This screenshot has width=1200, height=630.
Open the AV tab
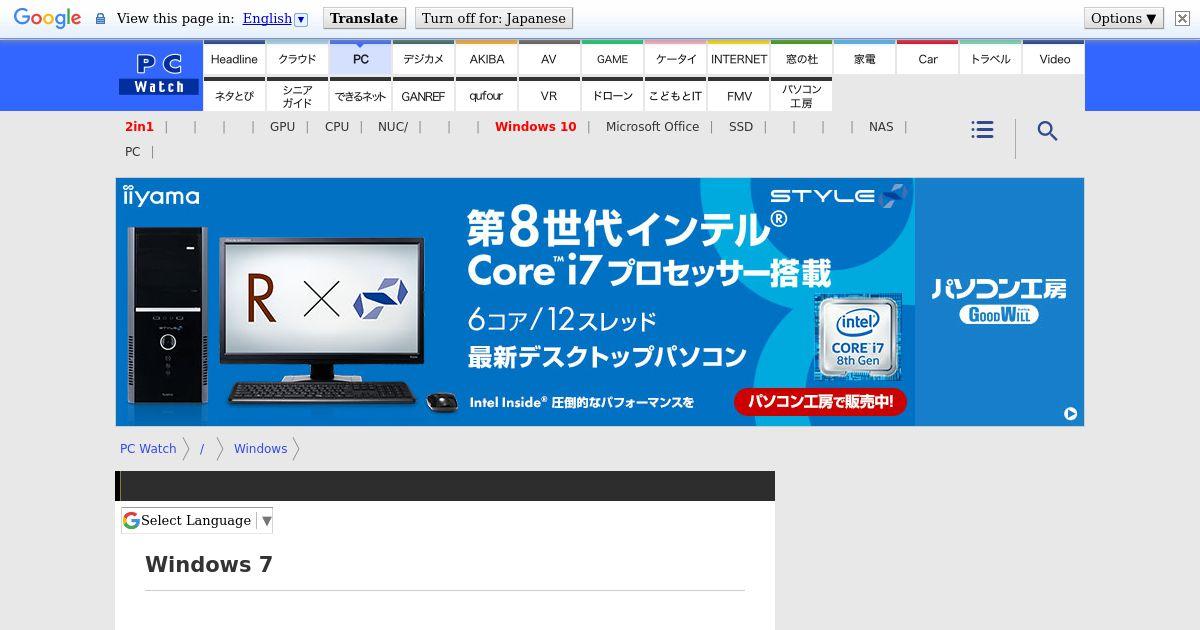click(549, 59)
